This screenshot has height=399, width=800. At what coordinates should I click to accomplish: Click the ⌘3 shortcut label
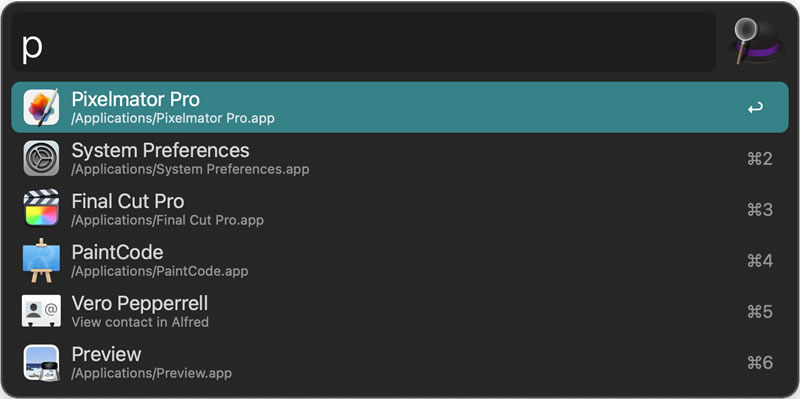tap(760, 210)
